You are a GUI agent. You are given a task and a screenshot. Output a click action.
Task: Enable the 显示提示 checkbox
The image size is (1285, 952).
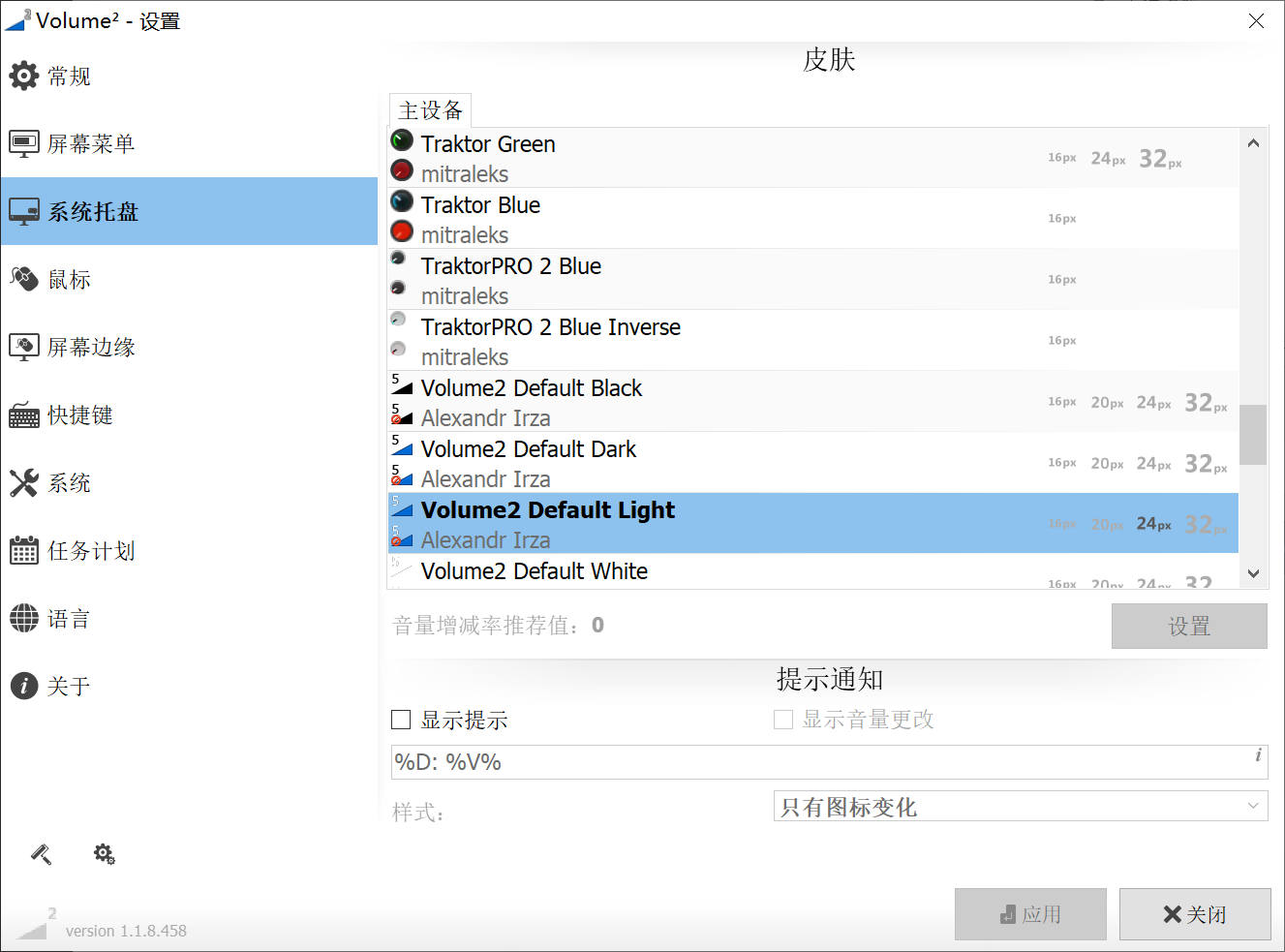point(401,720)
